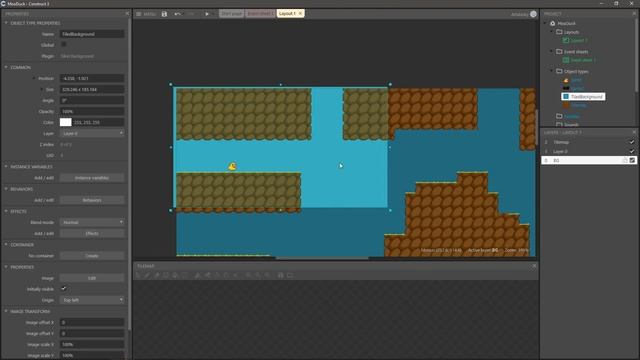Viewport: 640px width, 360px height.
Task: Select the black-icon object type
Action: click(573, 88)
